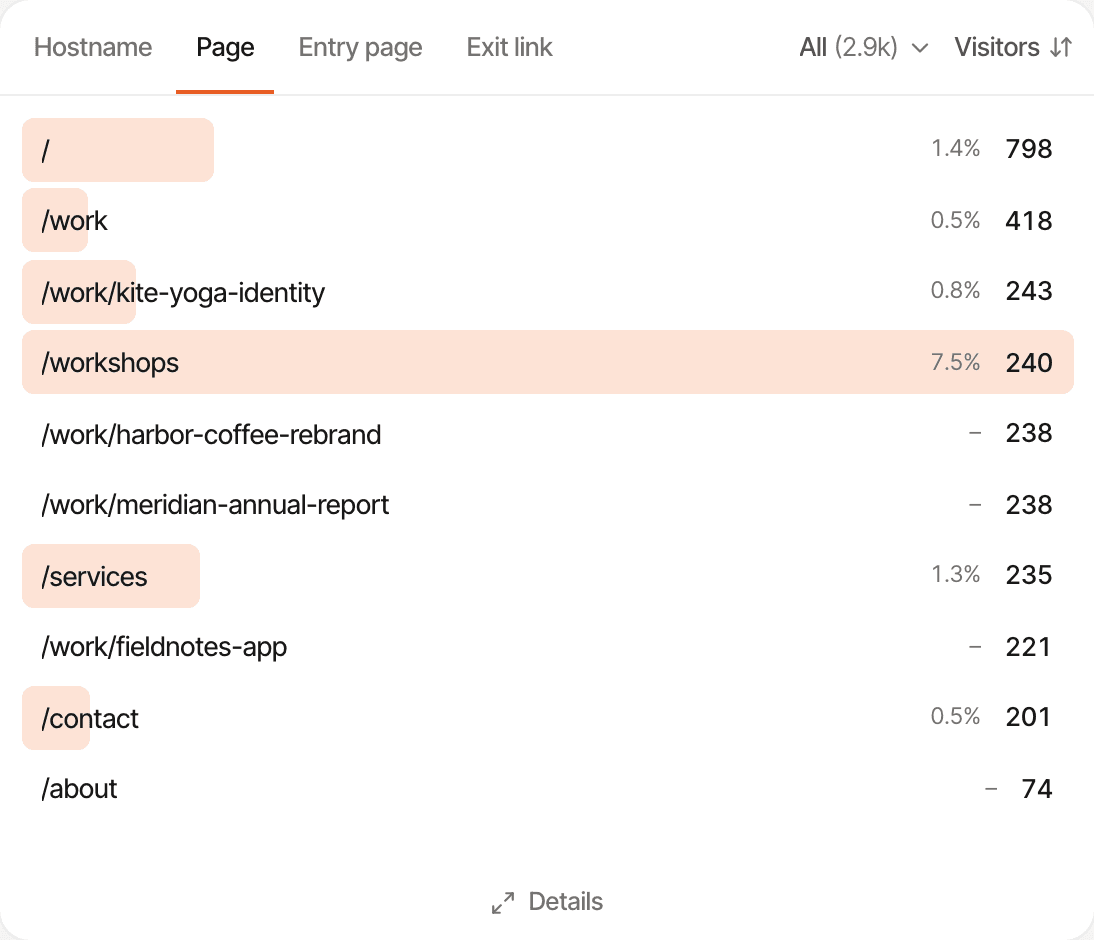Viewport: 1094px width, 940px height.
Task: Click the 243 visitors count
Action: [1028, 291]
